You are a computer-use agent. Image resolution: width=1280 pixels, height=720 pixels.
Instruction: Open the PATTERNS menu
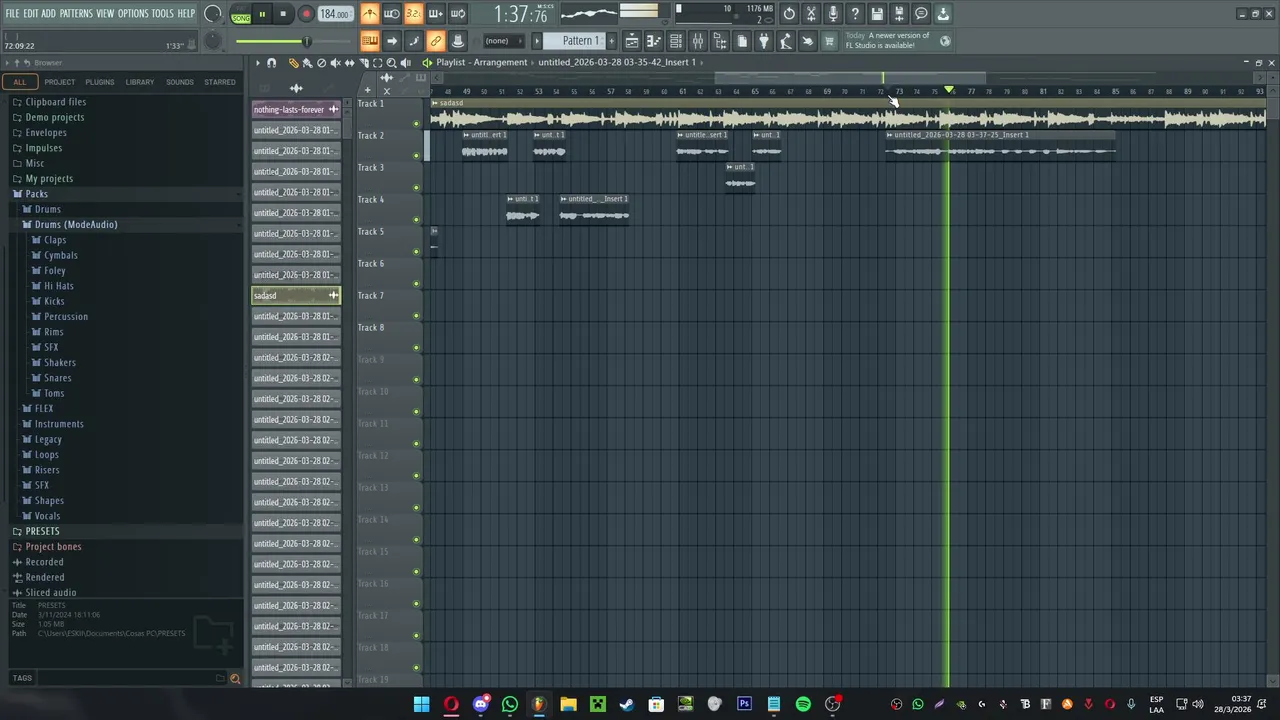click(76, 14)
